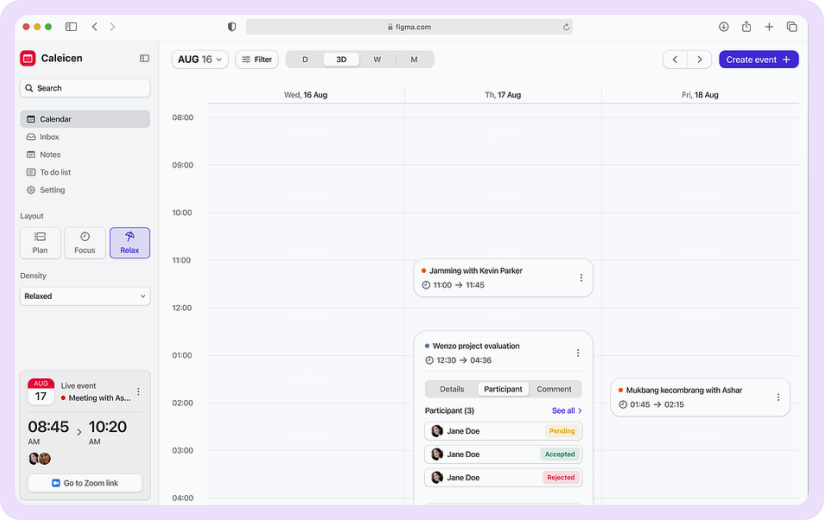Image resolution: width=824 pixels, height=520 pixels.
Task: Select the Plan layout option
Action: [40, 243]
